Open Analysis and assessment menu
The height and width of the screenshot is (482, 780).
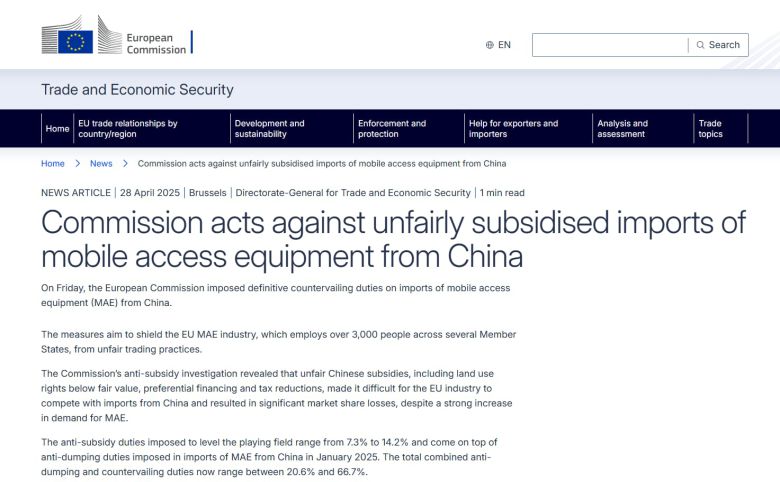pyautogui.click(x=622, y=129)
